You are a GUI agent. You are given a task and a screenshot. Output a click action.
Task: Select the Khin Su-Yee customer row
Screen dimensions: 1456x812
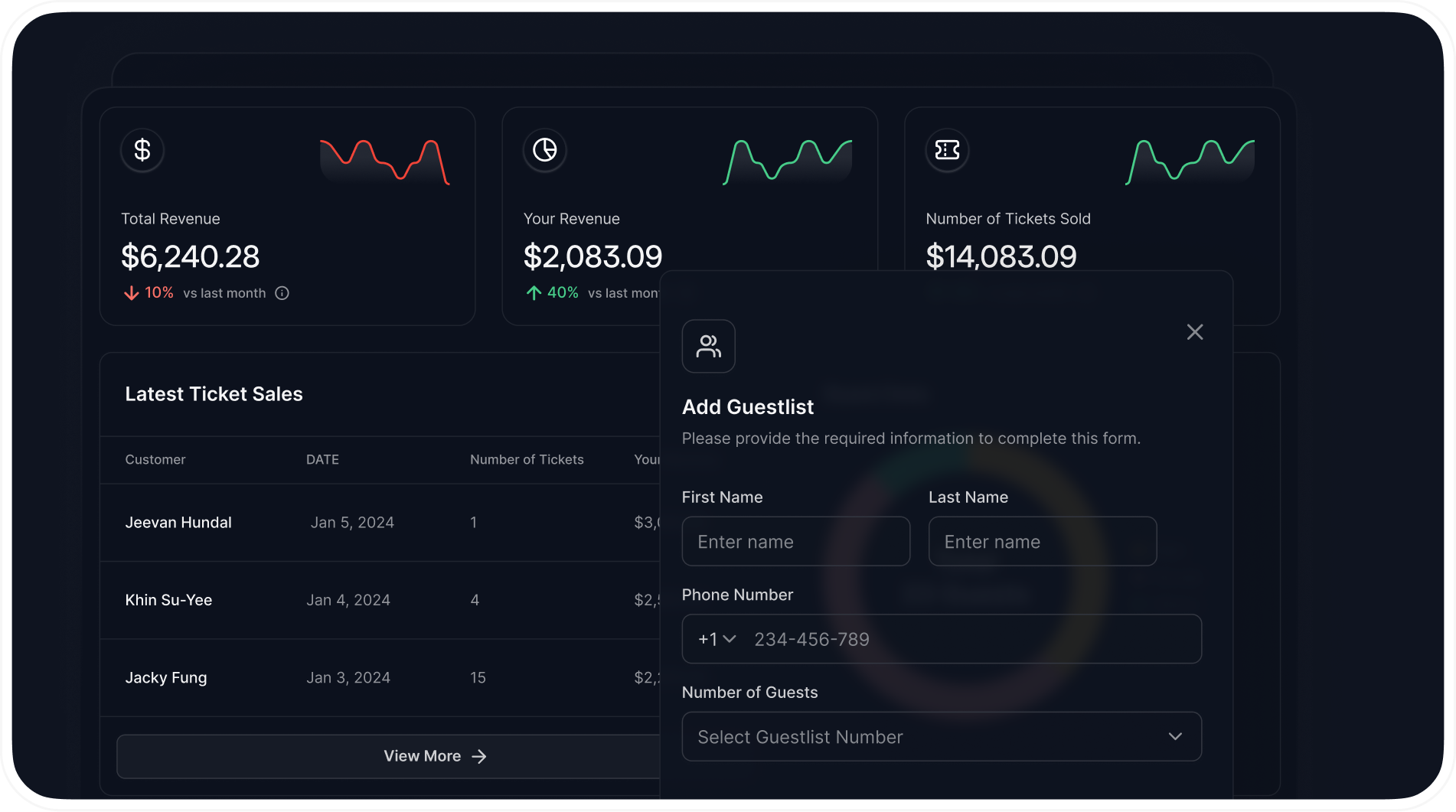[380, 600]
